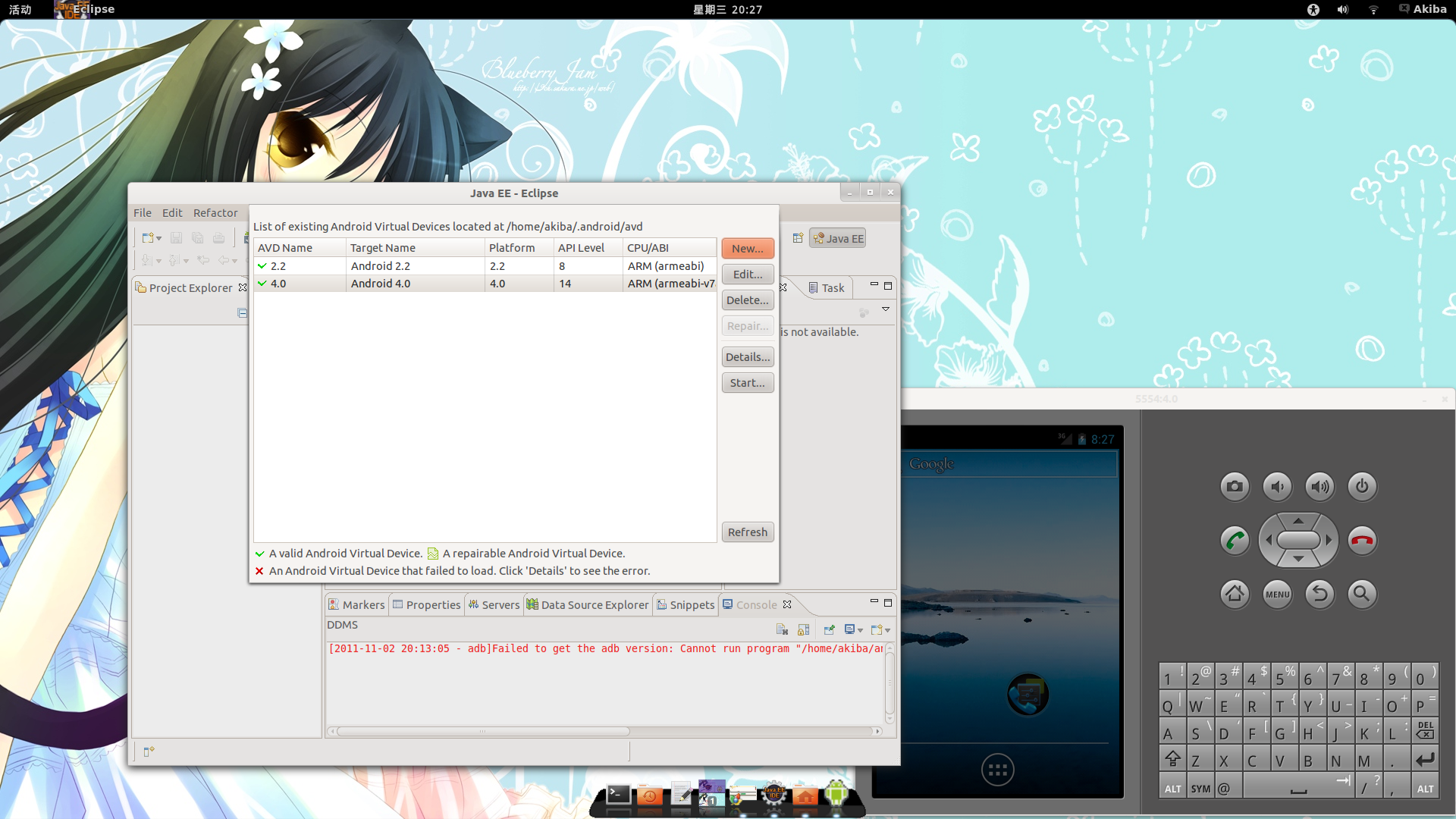Viewport: 1456px width, 819px height.
Task: Click the volume icon in the top panel
Action: (x=1343, y=9)
